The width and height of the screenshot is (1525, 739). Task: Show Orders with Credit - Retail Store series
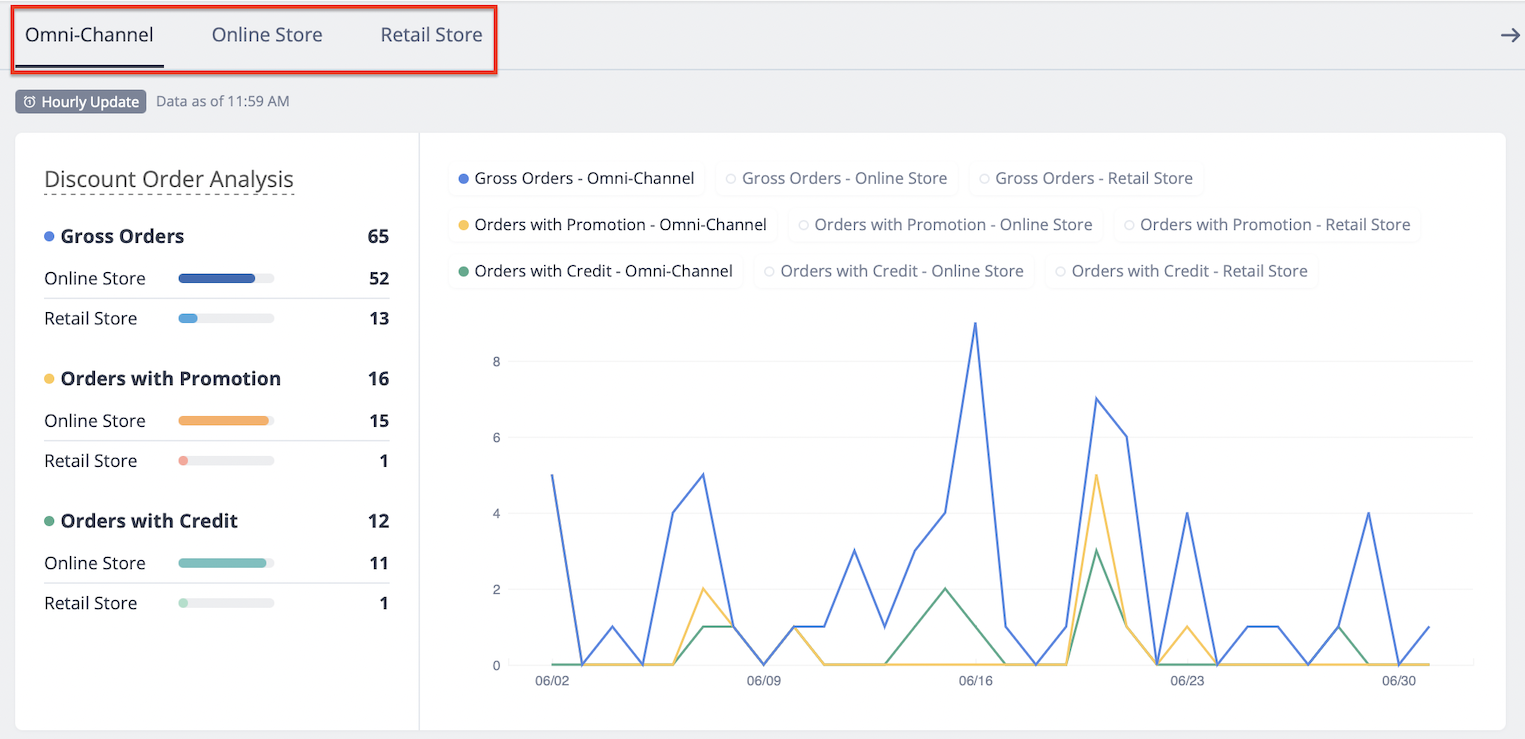pyautogui.click(x=1182, y=271)
